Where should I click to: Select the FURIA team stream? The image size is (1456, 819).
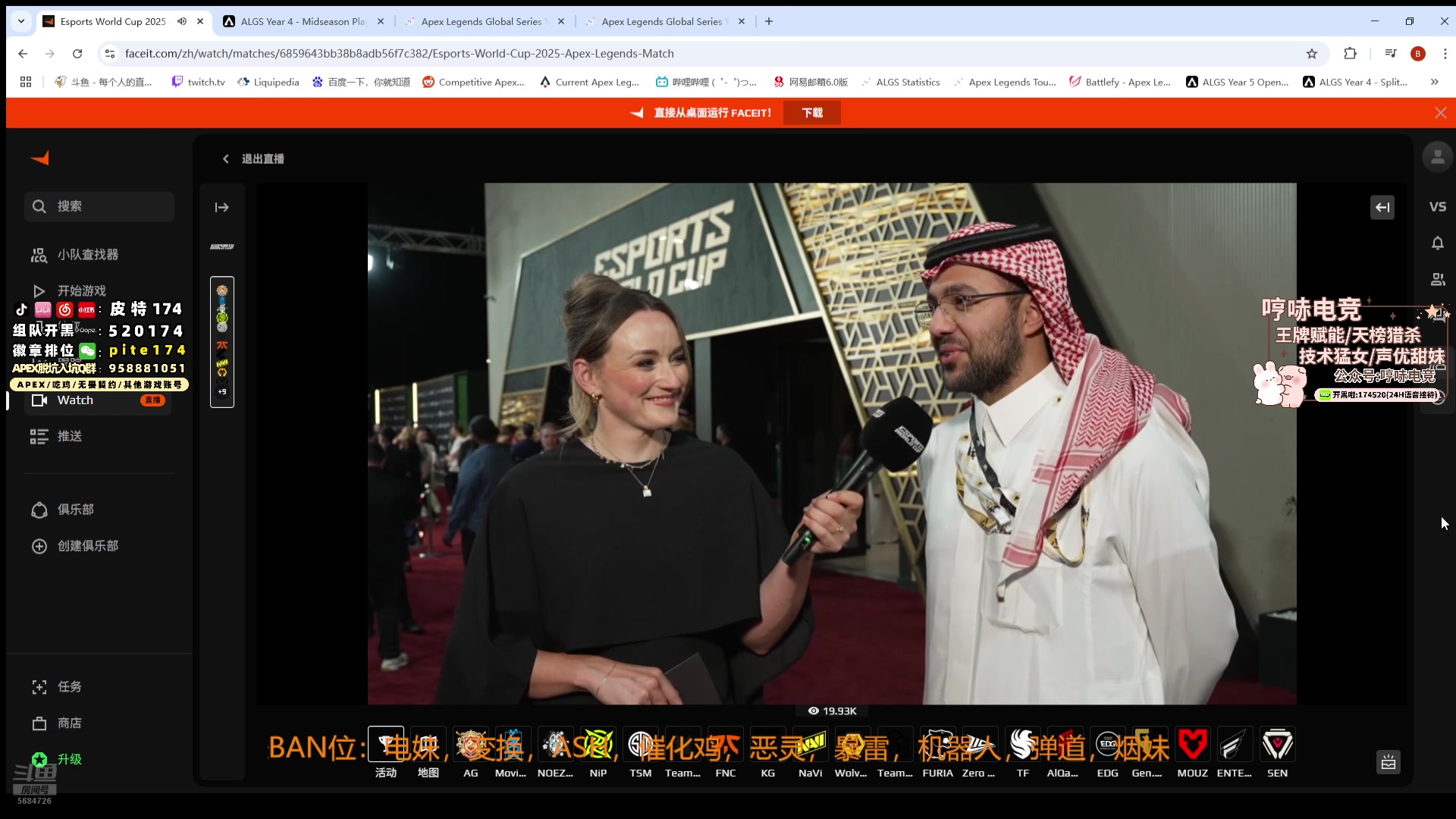click(x=937, y=753)
